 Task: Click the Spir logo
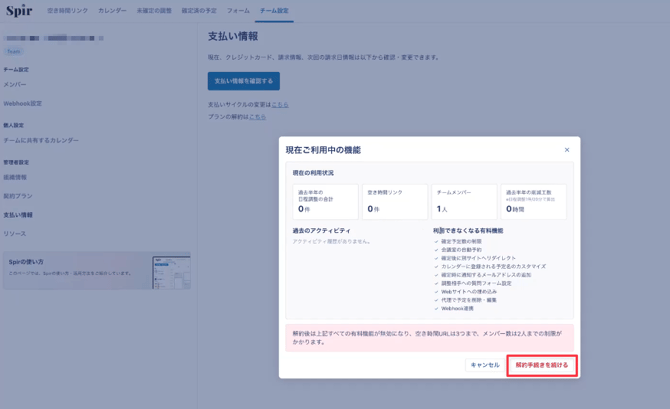(x=19, y=11)
